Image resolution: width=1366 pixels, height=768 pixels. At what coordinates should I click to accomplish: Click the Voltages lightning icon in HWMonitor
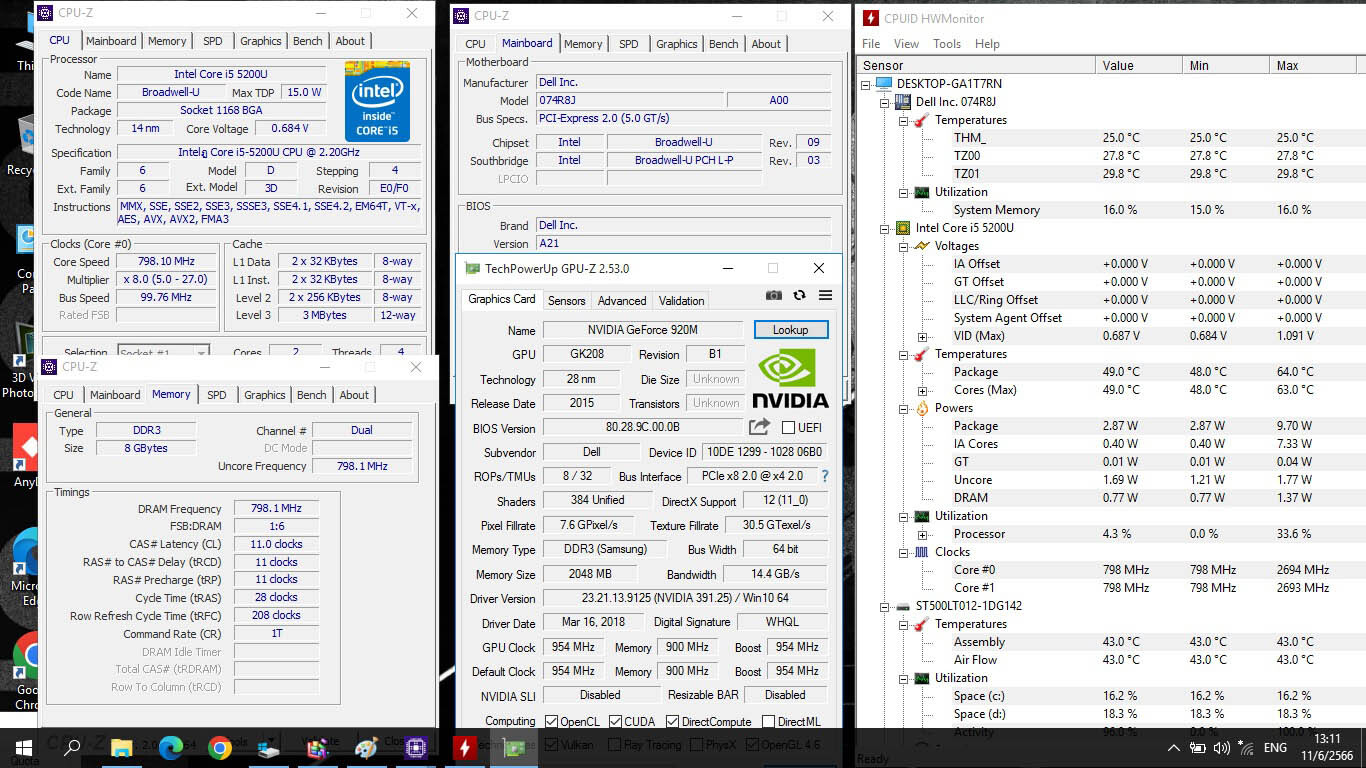[x=922, y=246]
